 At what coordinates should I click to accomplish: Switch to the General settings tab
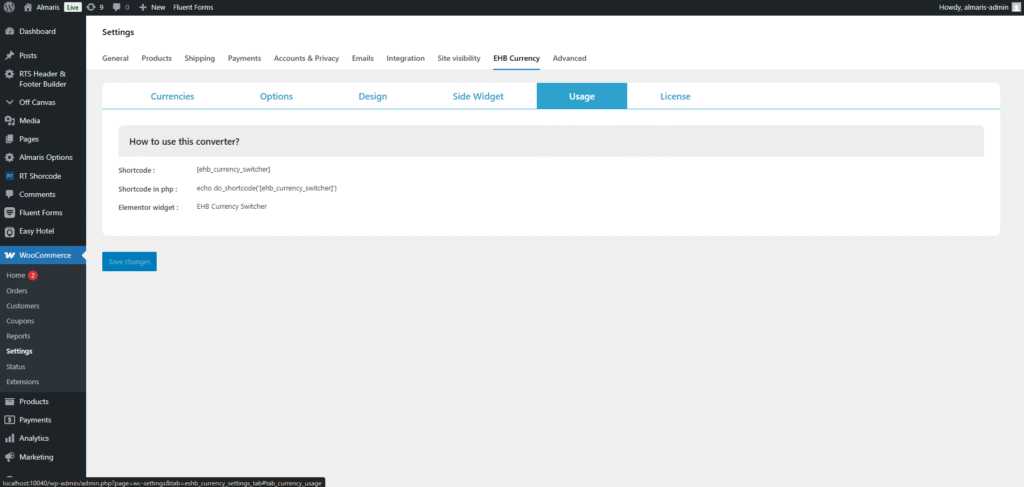115,58
